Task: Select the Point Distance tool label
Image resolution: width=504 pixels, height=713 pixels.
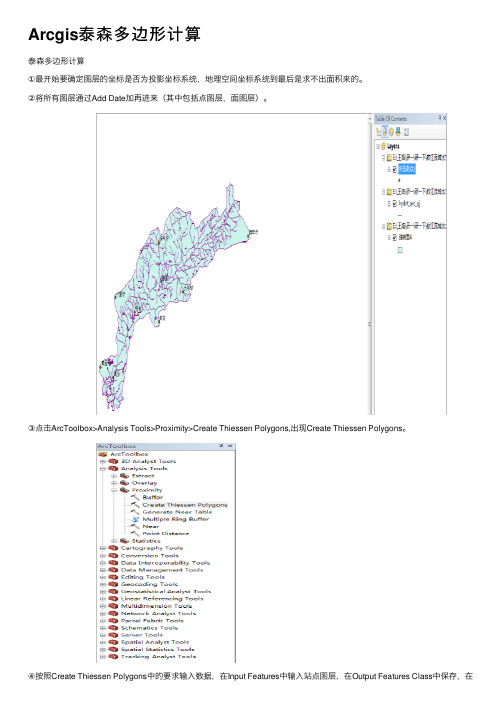Action: click(166, 533)
